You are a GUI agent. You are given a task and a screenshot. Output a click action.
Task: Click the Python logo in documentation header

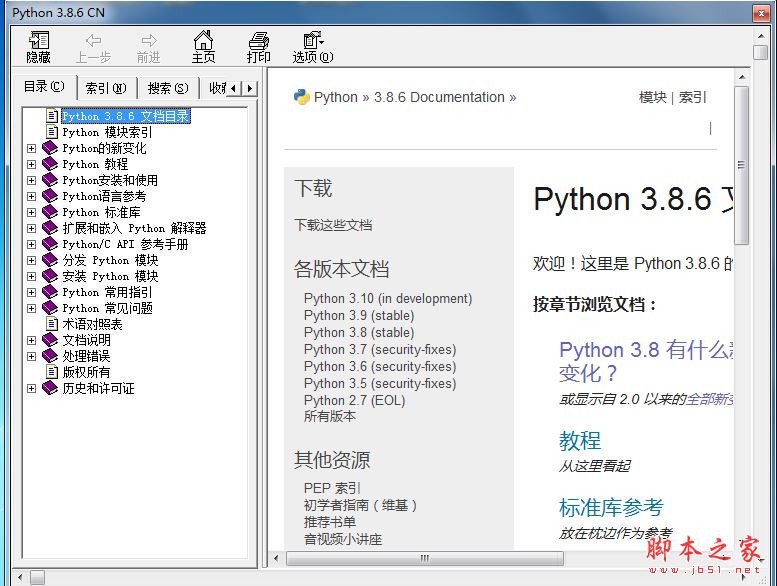tap(302, 97)
